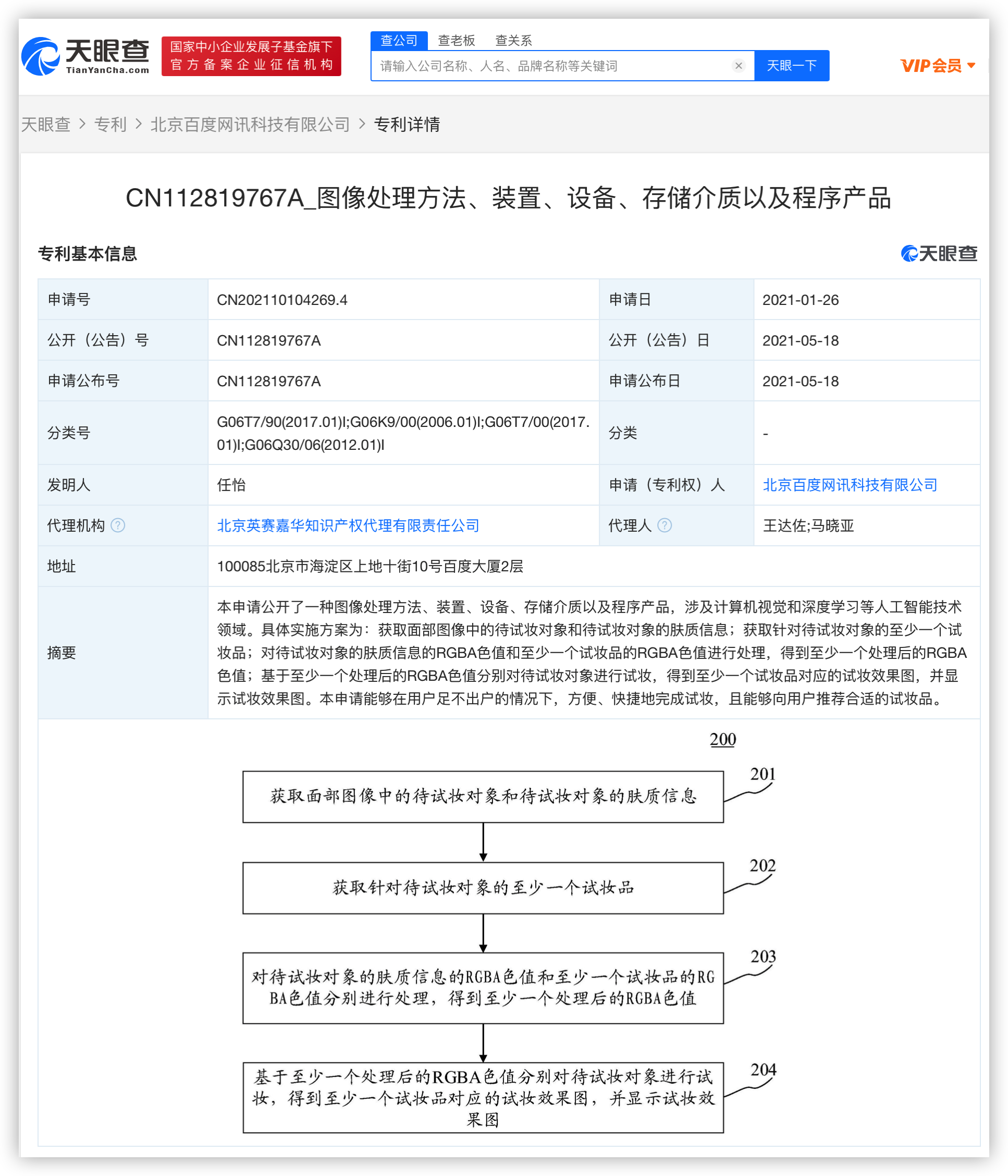The height and width of the screenshot is (1176, 1008).
Task: Click help icon beside 代理人
Action: 664,525
